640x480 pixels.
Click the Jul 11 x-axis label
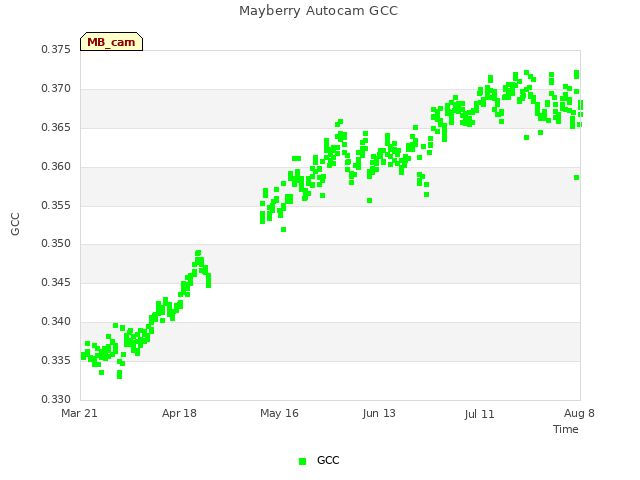point(479,414)
